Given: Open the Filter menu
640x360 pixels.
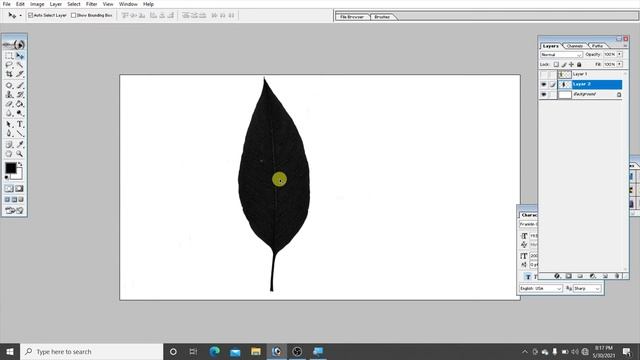Looking at the screenshot, I should pyautogui.click(x=91, y=4).
